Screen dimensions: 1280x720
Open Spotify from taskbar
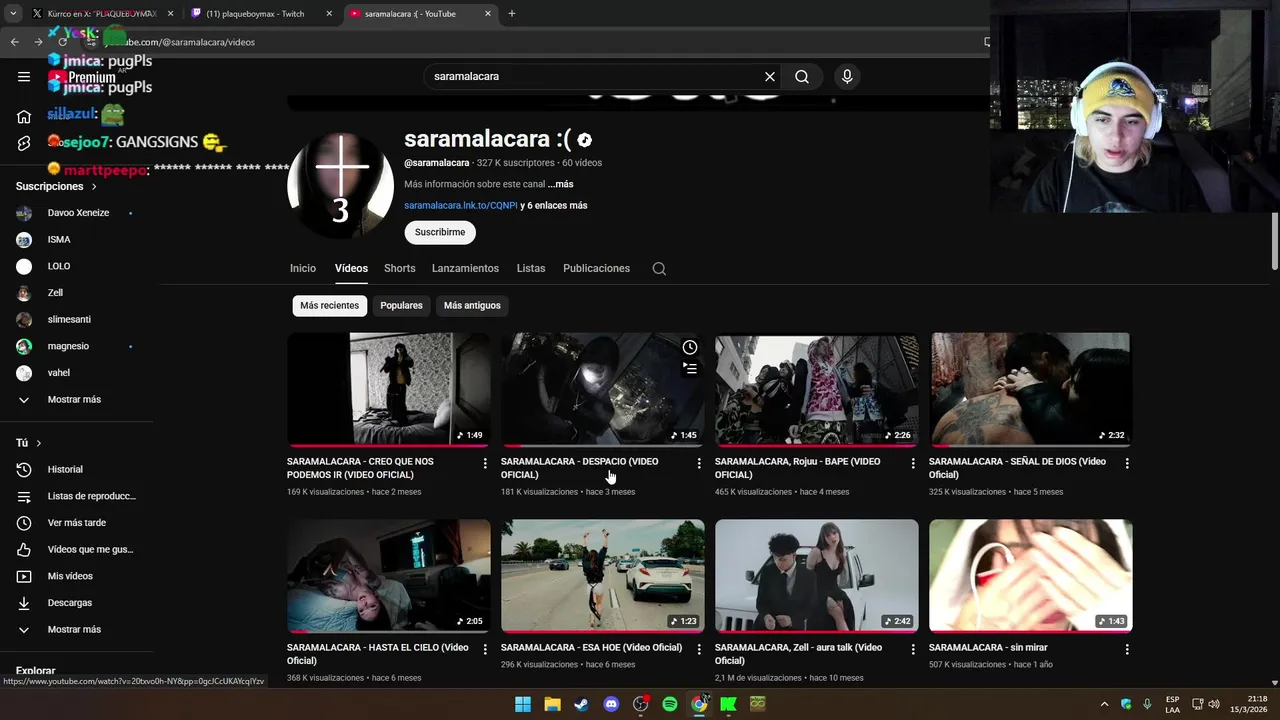coord(670,704)
